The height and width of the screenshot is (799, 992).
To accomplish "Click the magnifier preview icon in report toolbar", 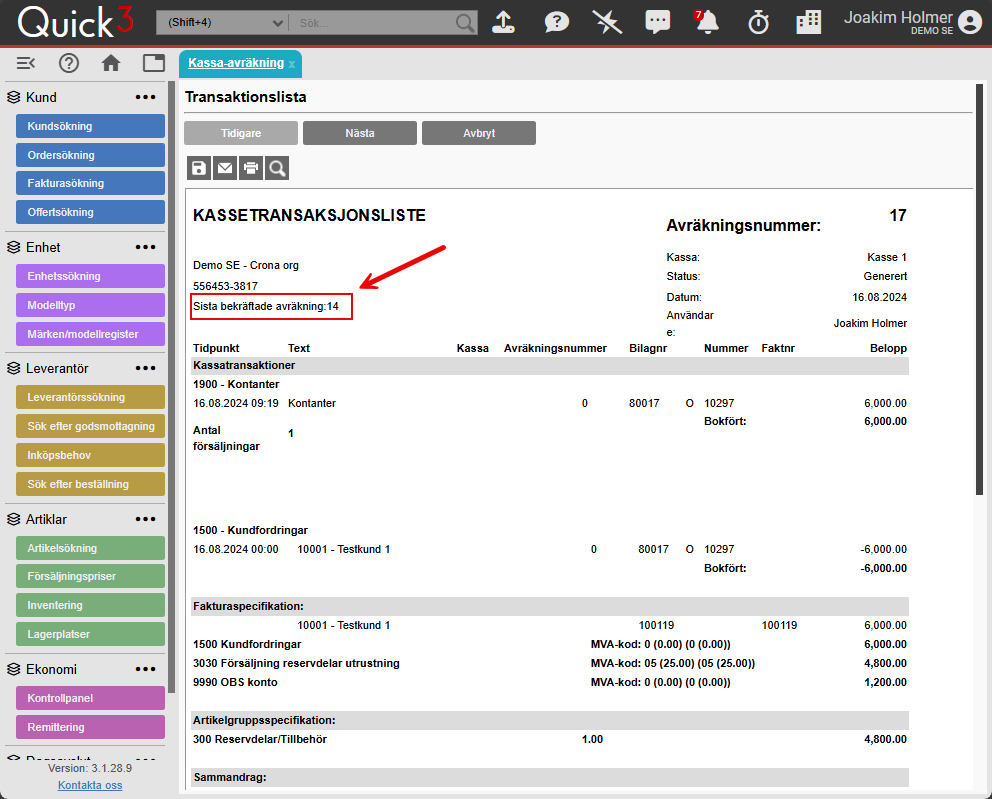I will [277, 168].
